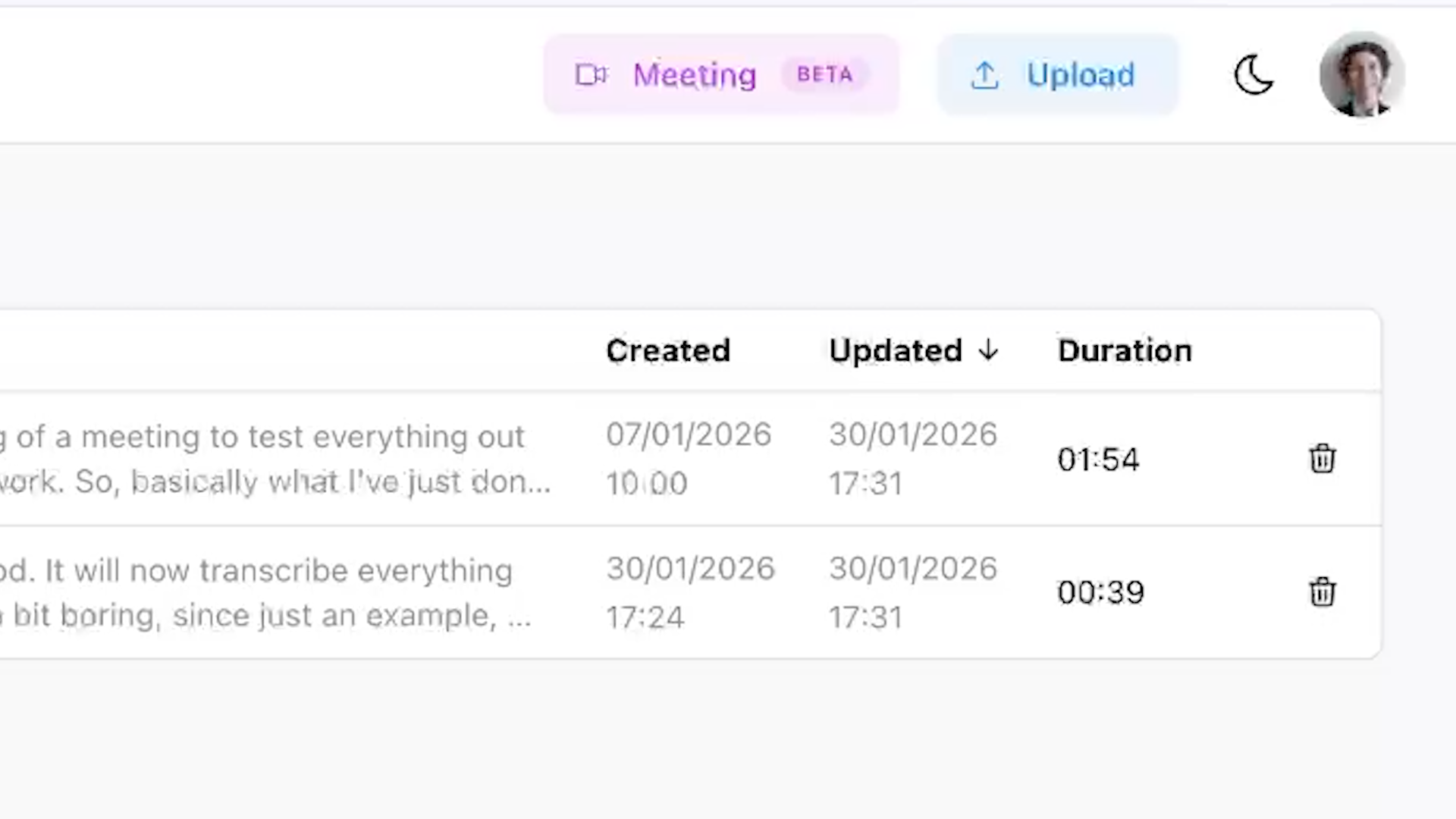Sort by Created column header
The width and height of the screenshot is (1456, 819).
point(667,350)
